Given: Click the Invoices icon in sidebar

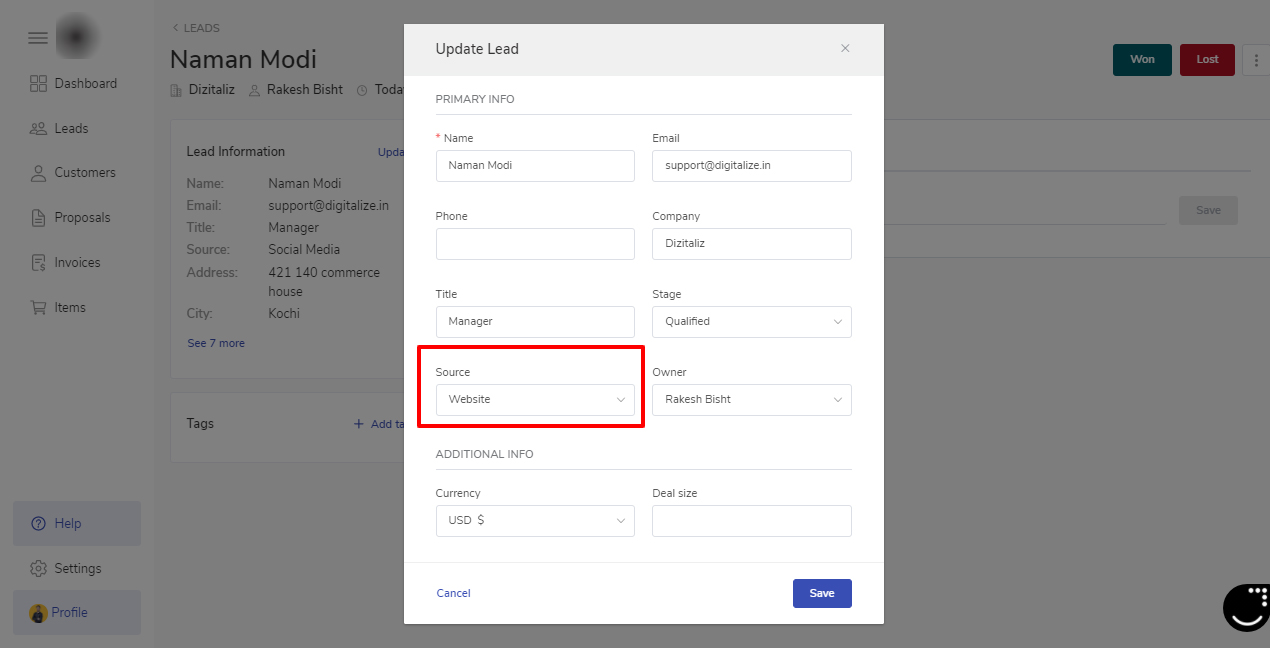Looking at the screenshot, I should pyautogui.click(x=39, y=263).
